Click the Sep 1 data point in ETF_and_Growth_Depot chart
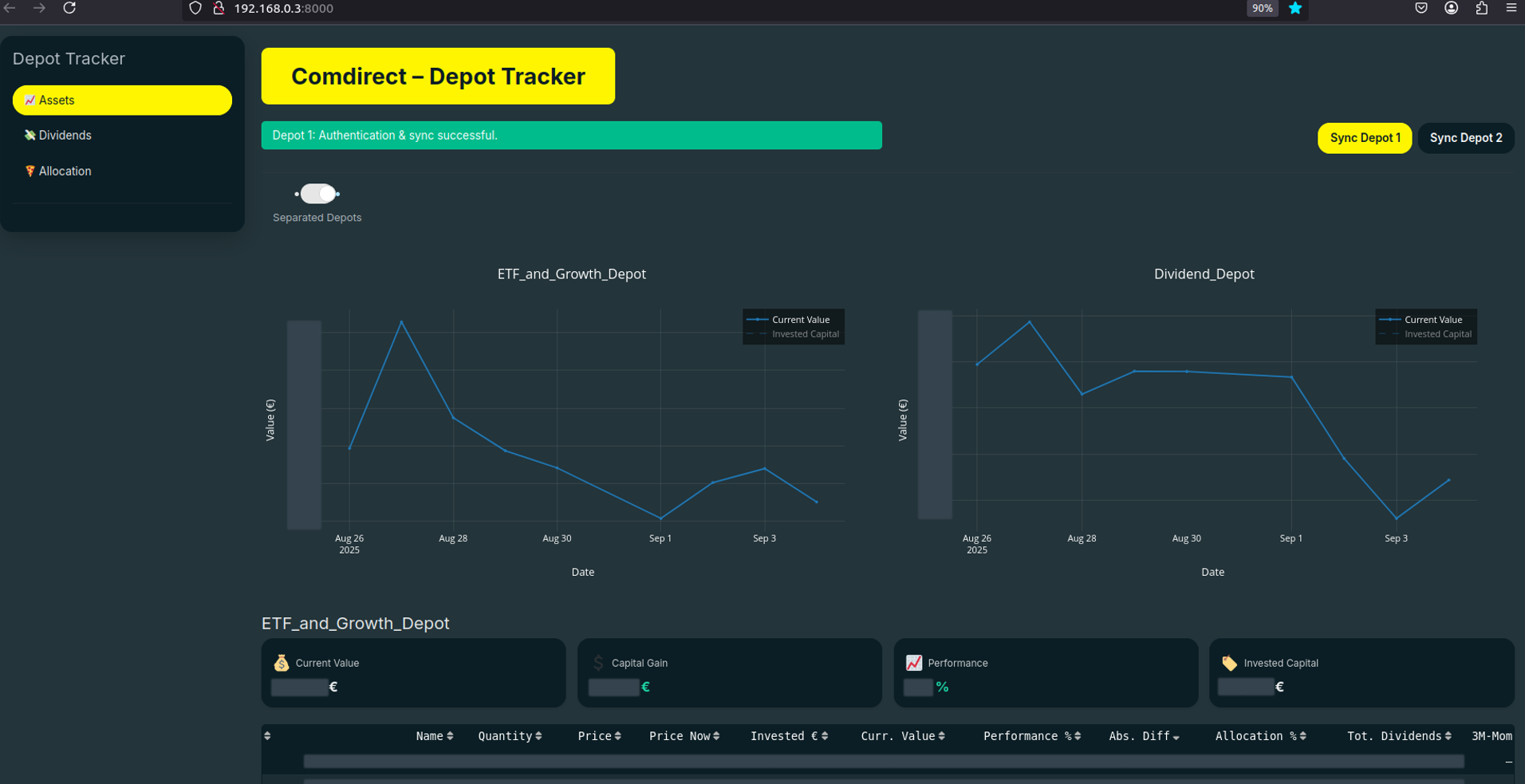This screenshot has height=784, width=1525. point(660,518)
